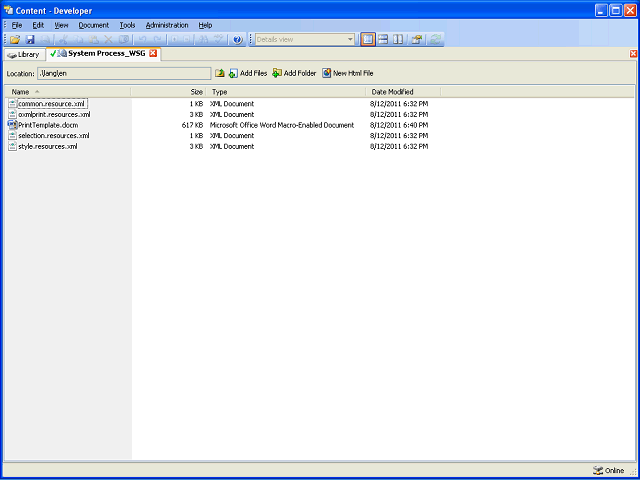
Task: Click the New Html File icon
Action: (327, 73)
